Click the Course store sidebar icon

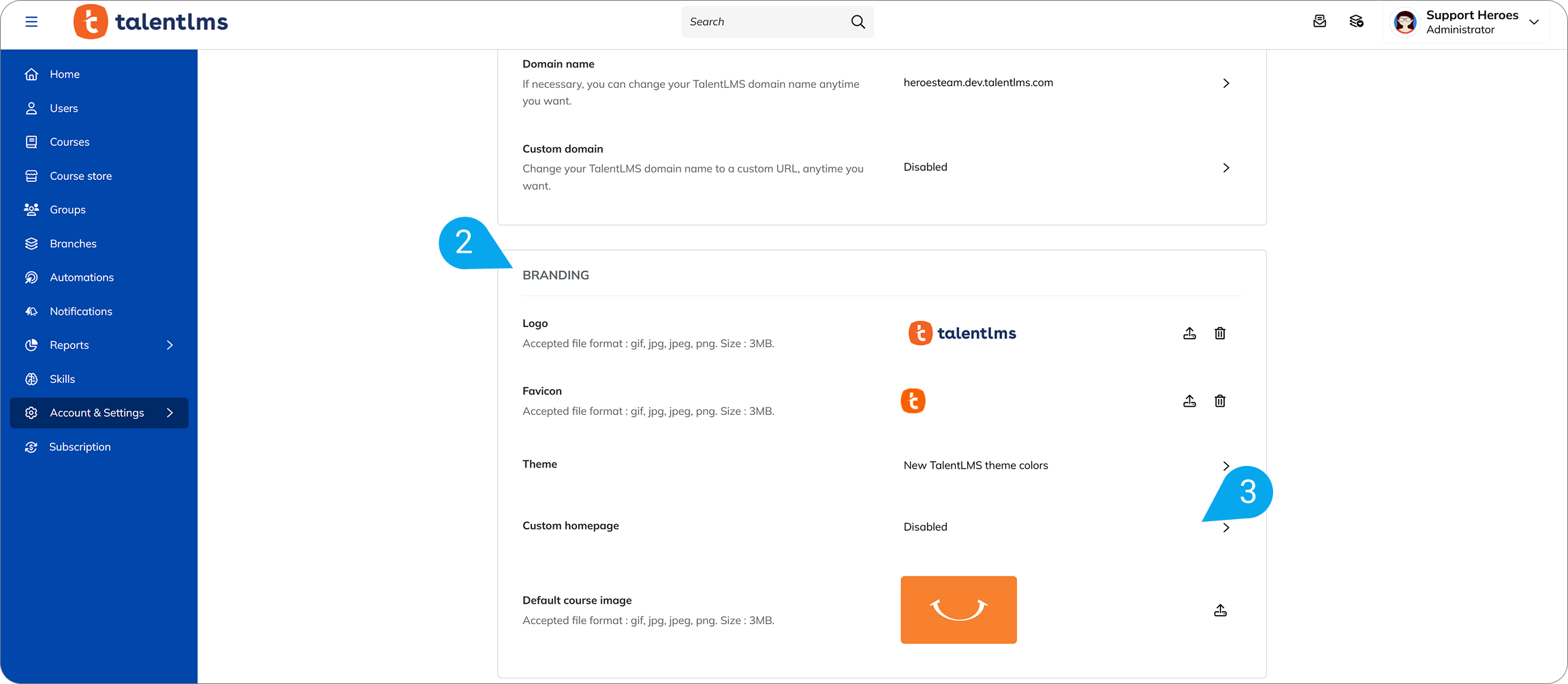pos(31,175)
